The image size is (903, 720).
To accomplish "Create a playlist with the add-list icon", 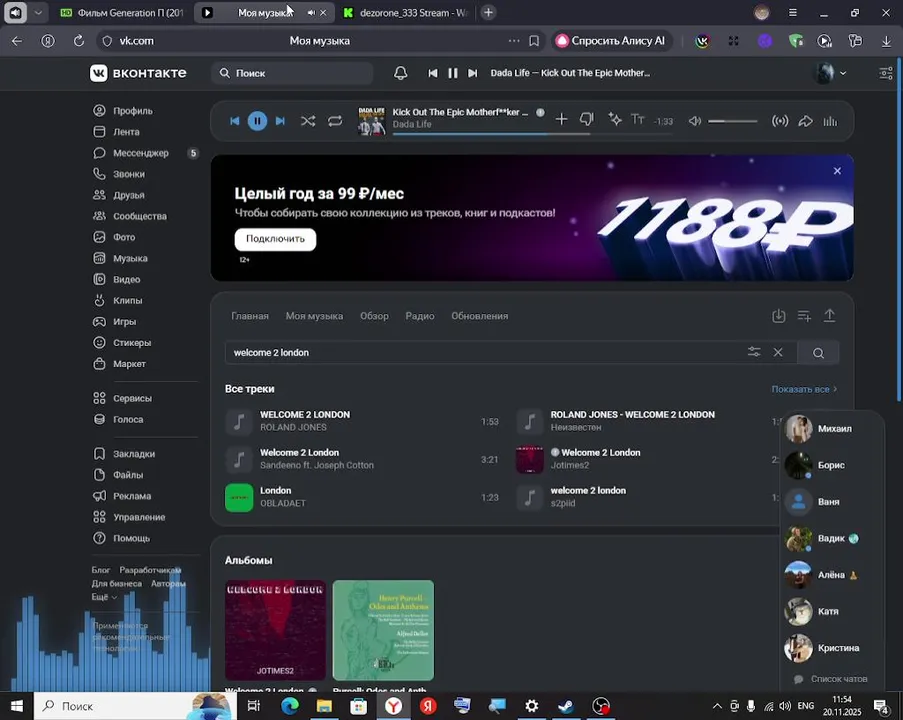I will point(804,316).
